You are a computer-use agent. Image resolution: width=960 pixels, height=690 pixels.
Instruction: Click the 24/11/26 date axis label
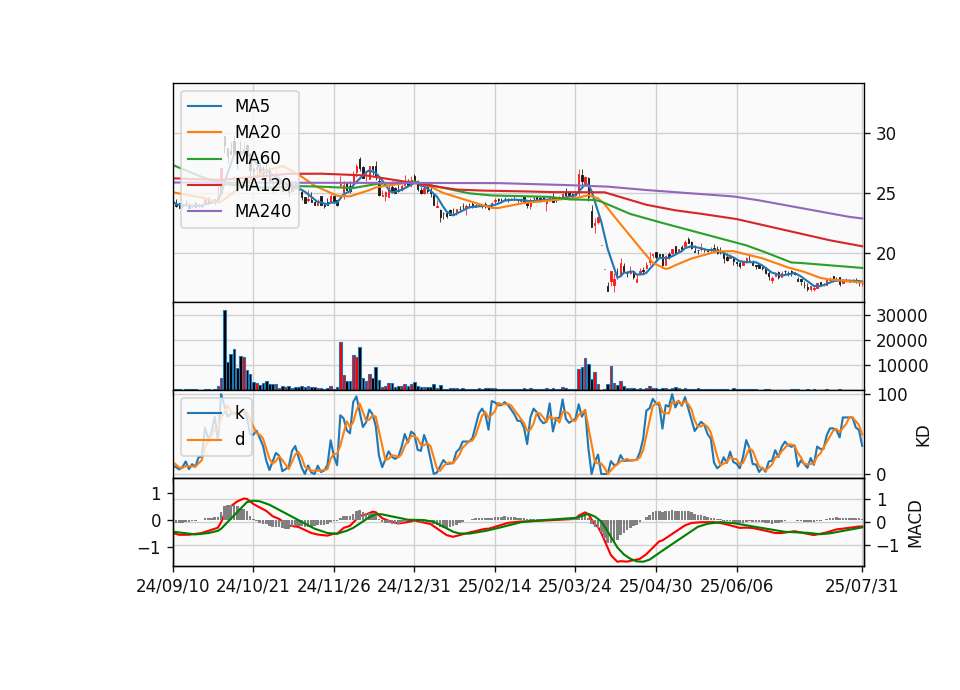point(334,586)
